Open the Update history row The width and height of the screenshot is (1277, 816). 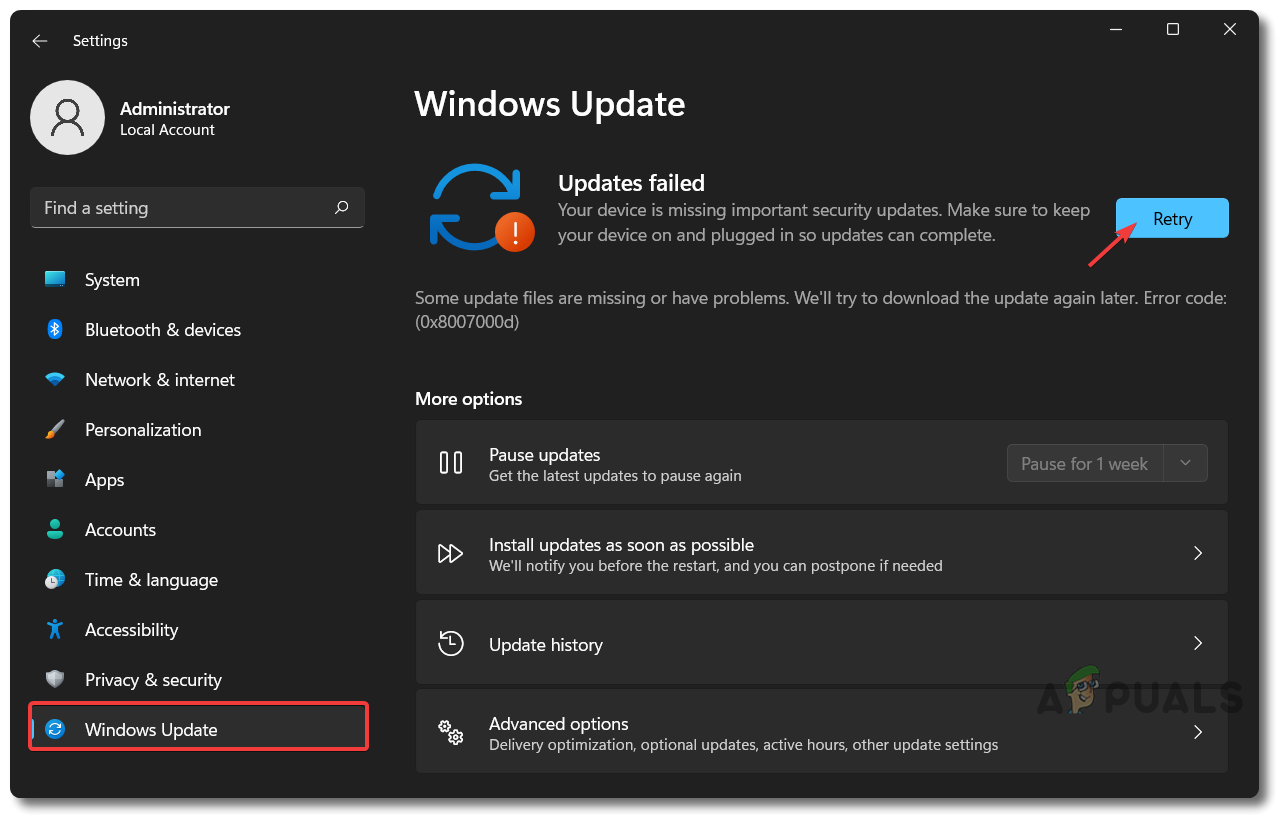(x=822, y=642)
